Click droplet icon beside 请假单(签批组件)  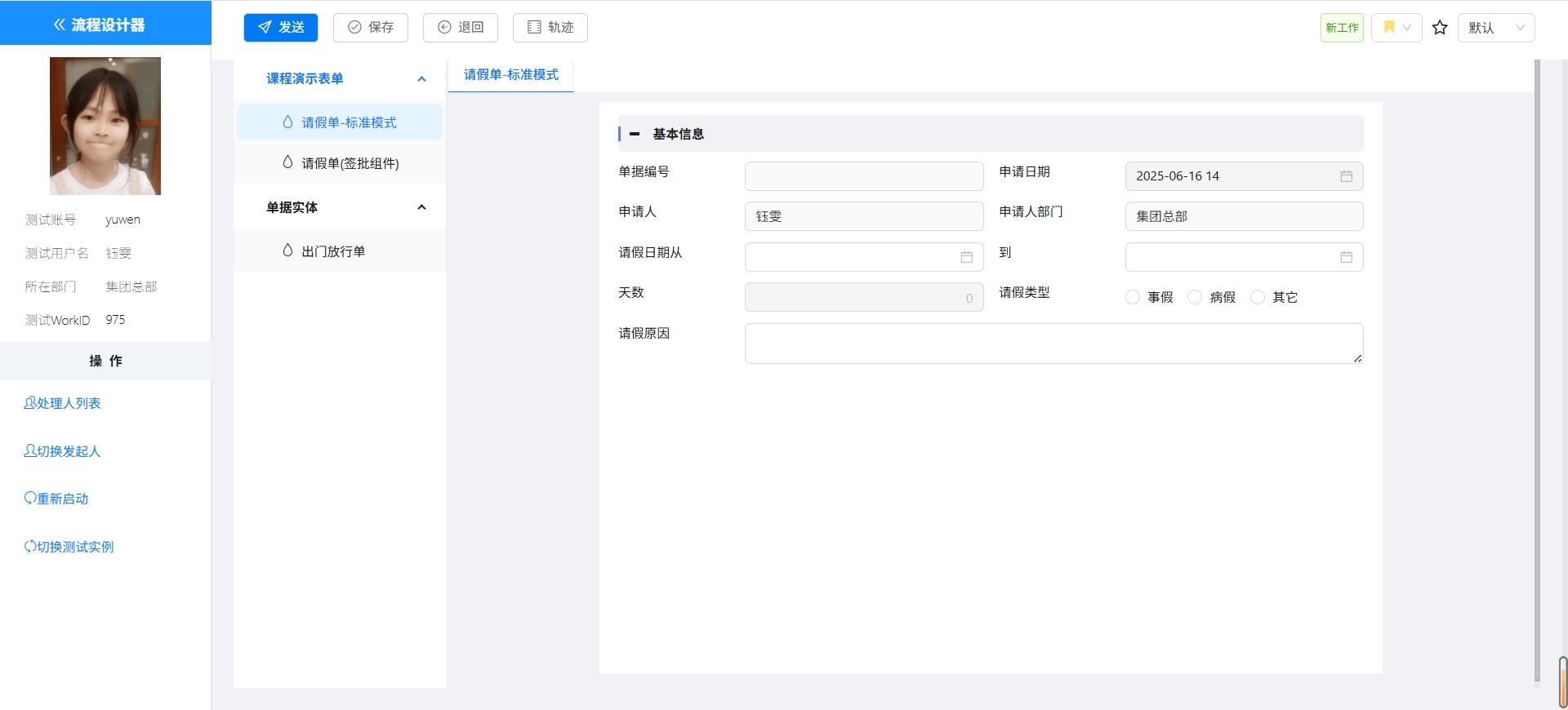(287, 162)
